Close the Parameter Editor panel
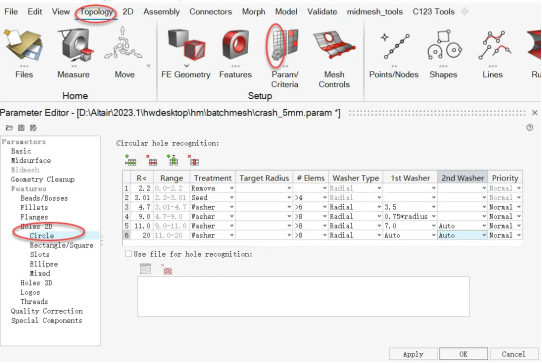The image size is (542, 363). tap(534, 113)
